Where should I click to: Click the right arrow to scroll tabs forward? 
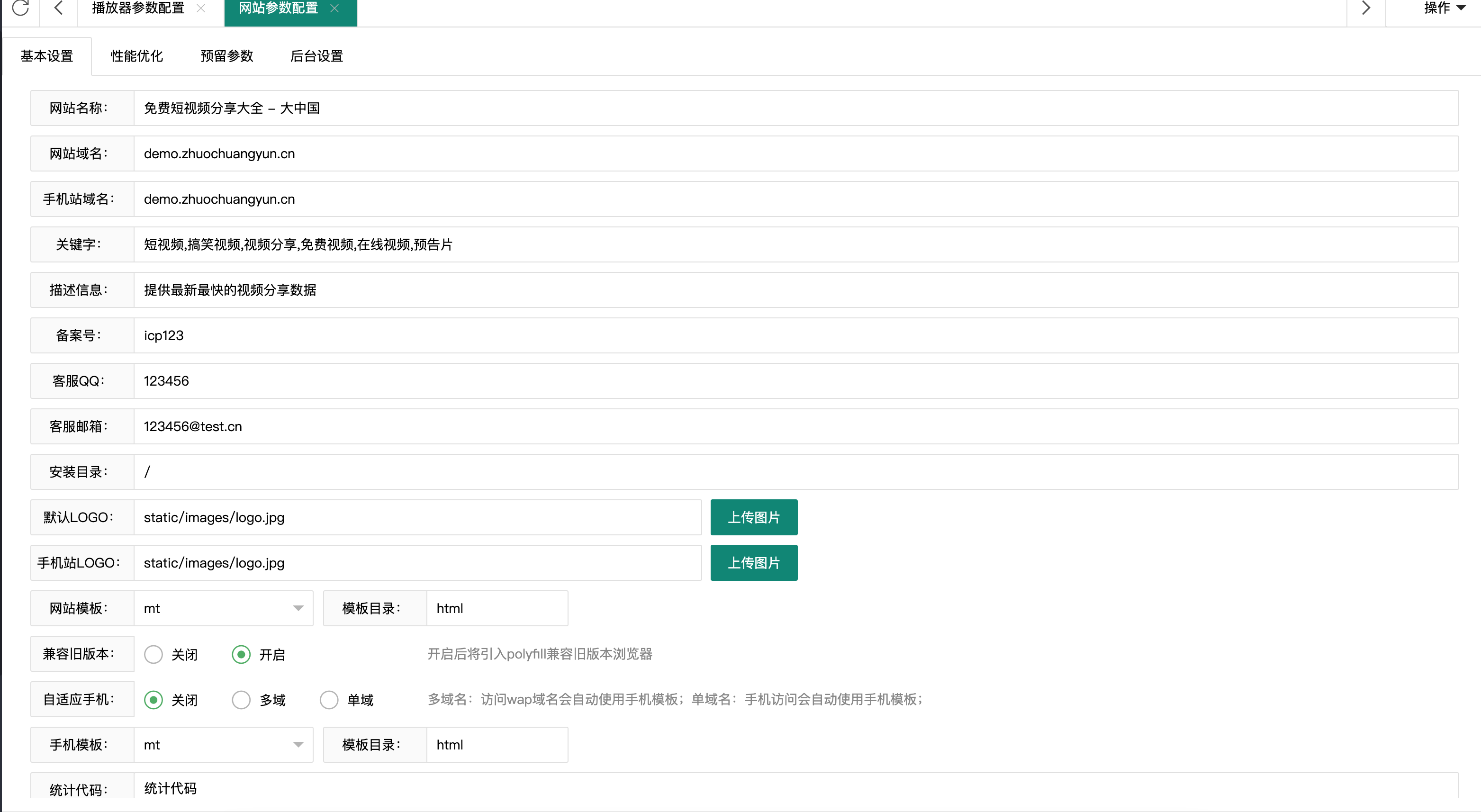[x=1366, y=8]
